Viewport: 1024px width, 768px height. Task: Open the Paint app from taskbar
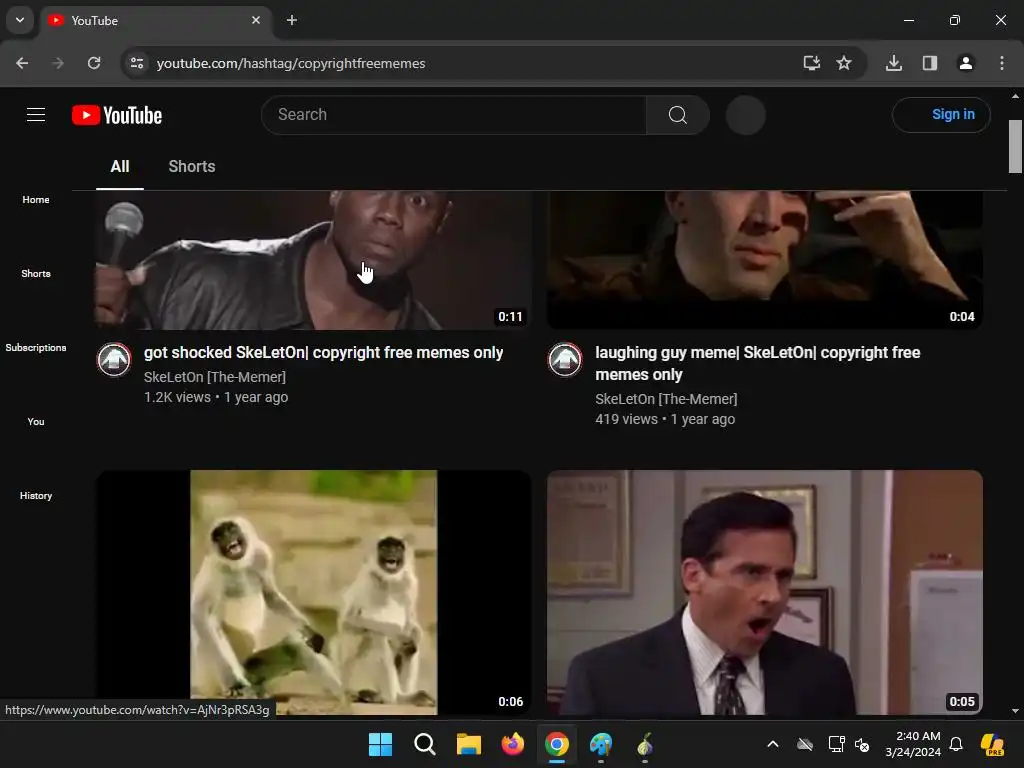(601, 744)
